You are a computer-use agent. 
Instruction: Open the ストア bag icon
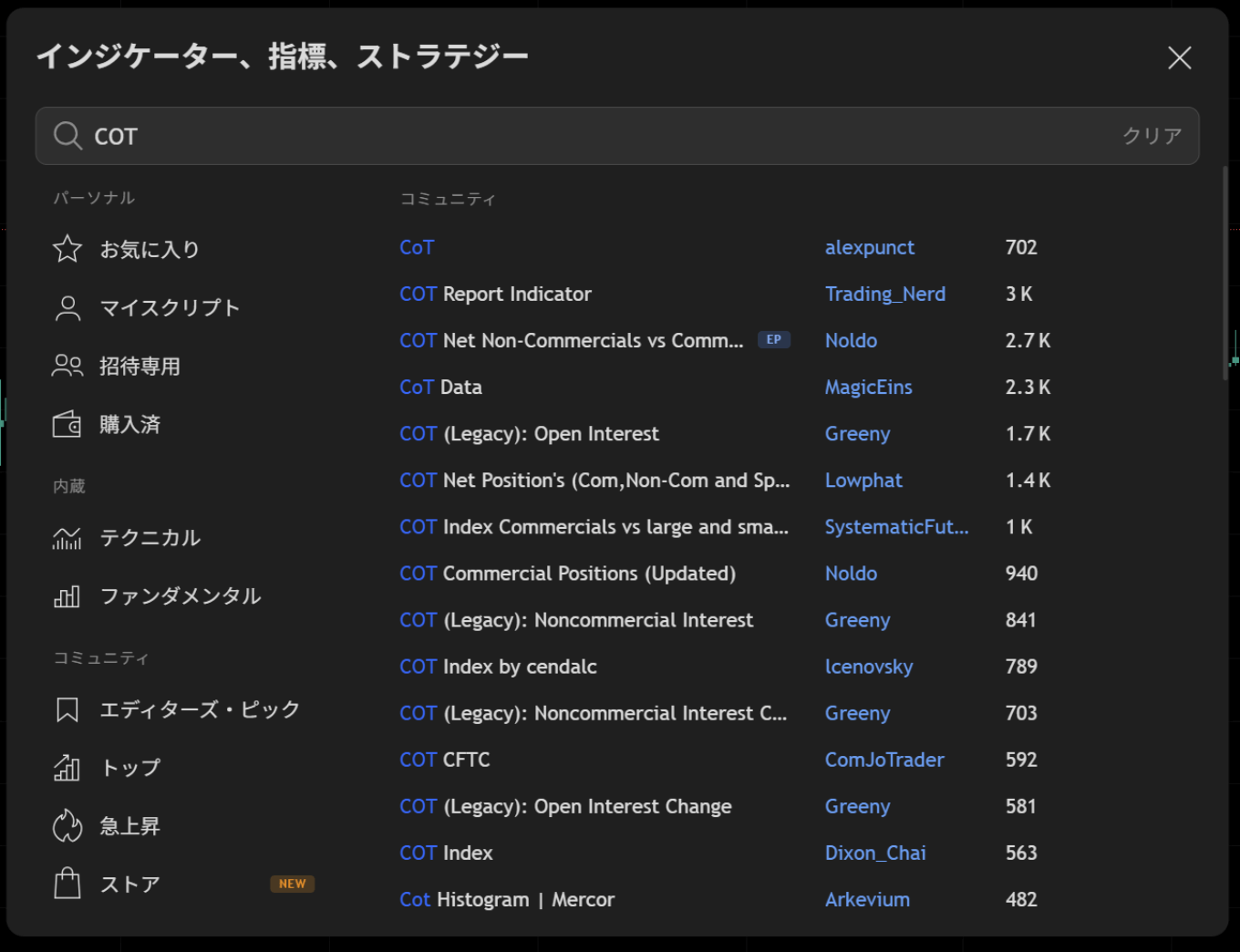(x=67, y=883)
